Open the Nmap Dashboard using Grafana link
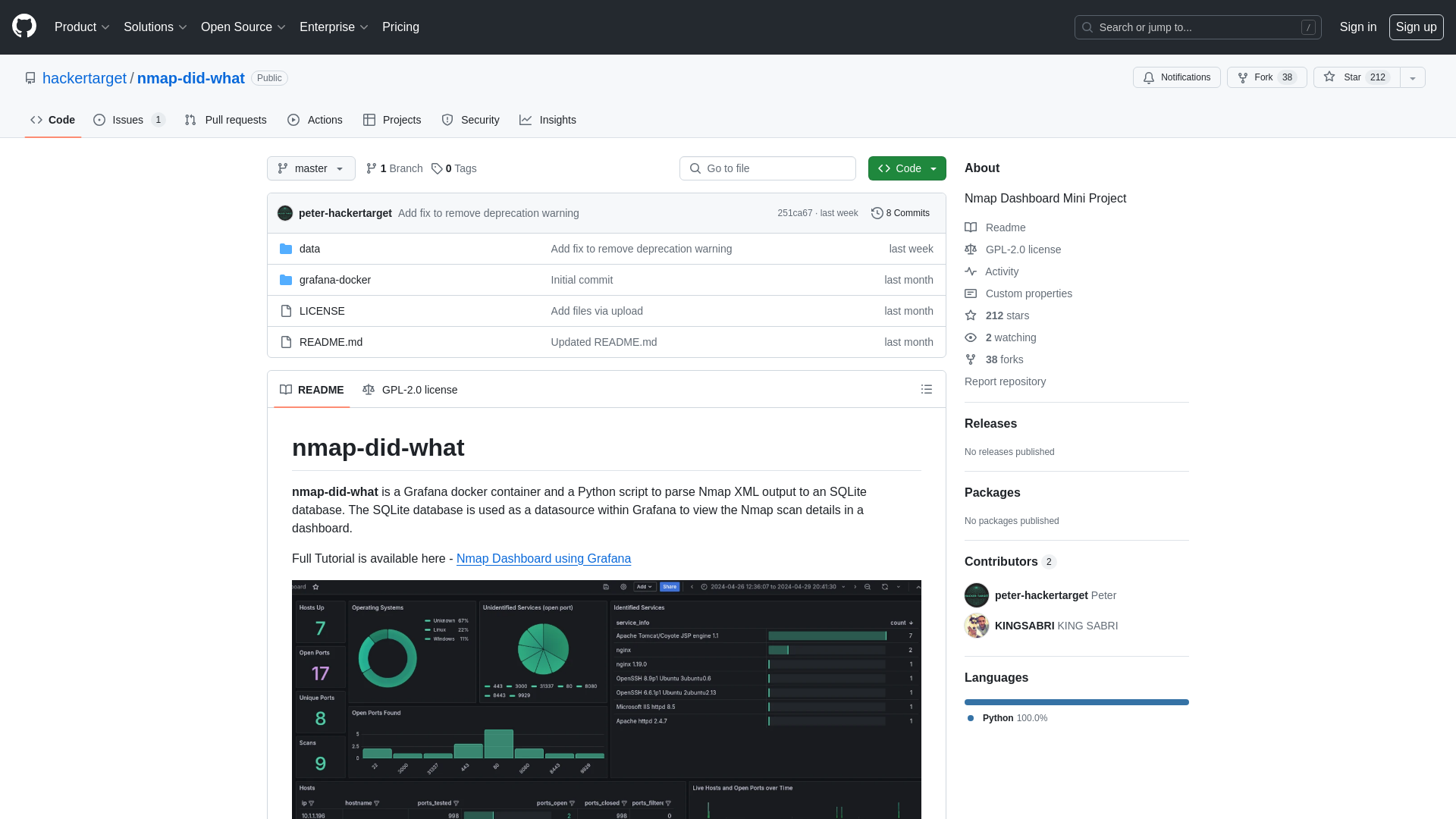Viewport: 1456px width, 819px height. [x=544, y=559]
